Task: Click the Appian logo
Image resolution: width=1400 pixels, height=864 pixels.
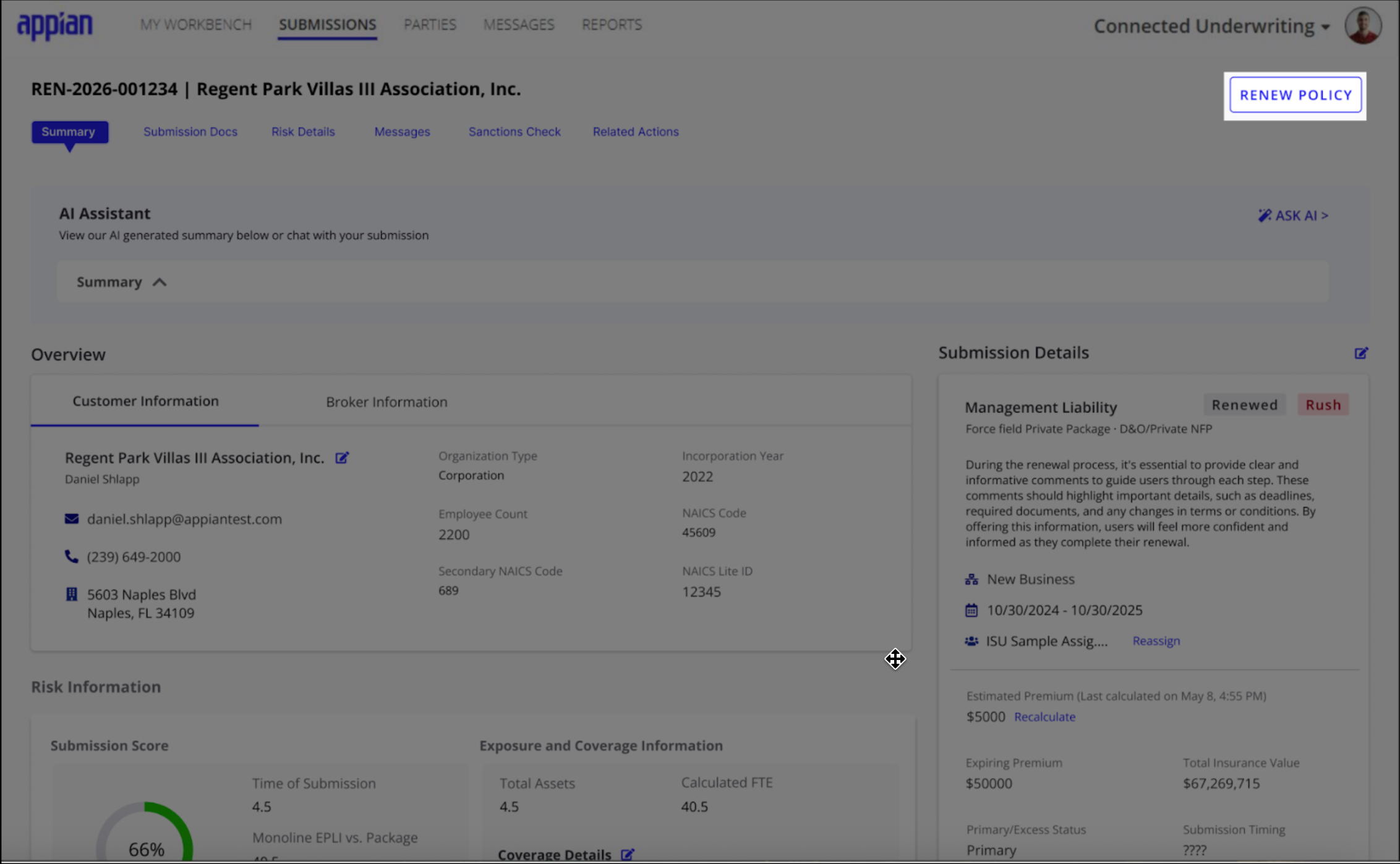Action: (54, 25)
